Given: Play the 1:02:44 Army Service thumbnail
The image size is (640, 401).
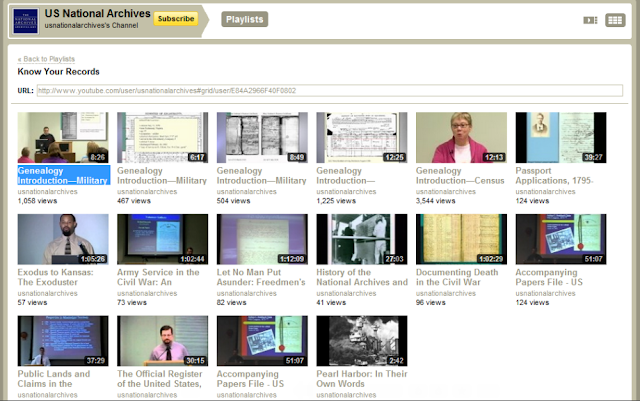Looking at the screenshot, I should (x=162, y=239).
